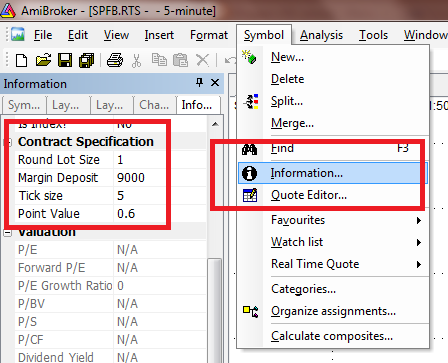Expand the Real Time Quote submenu
This screenshot has height=363, width=448.
pos(333,264)
